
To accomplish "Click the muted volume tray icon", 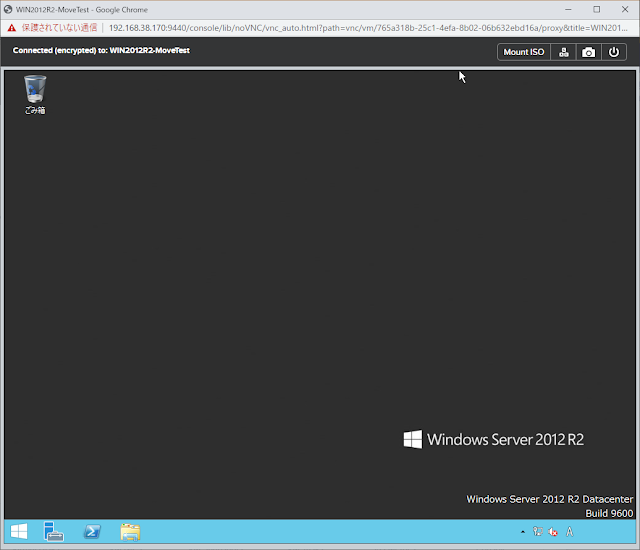I will pos(553,532).
